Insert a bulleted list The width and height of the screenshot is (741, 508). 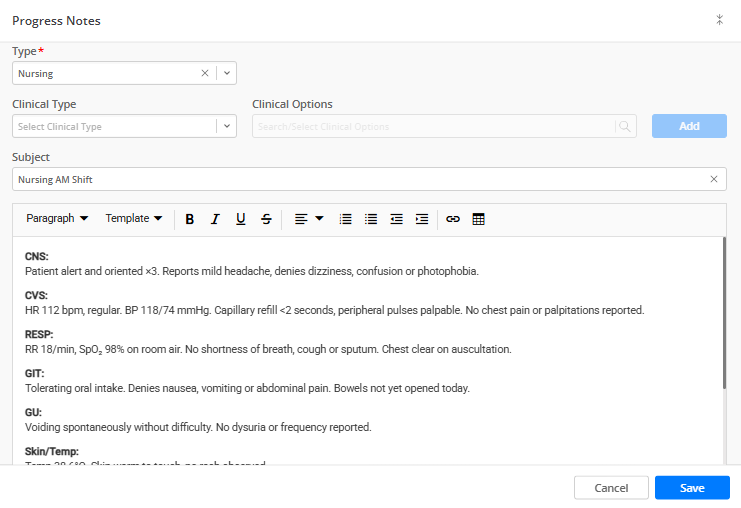[371, 219]
